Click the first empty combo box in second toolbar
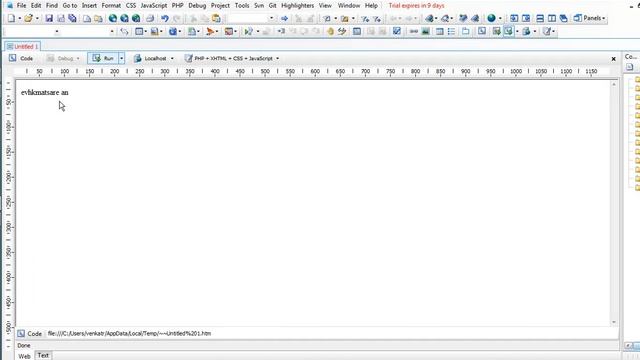The image size is (640, 360). click(32, 31)
